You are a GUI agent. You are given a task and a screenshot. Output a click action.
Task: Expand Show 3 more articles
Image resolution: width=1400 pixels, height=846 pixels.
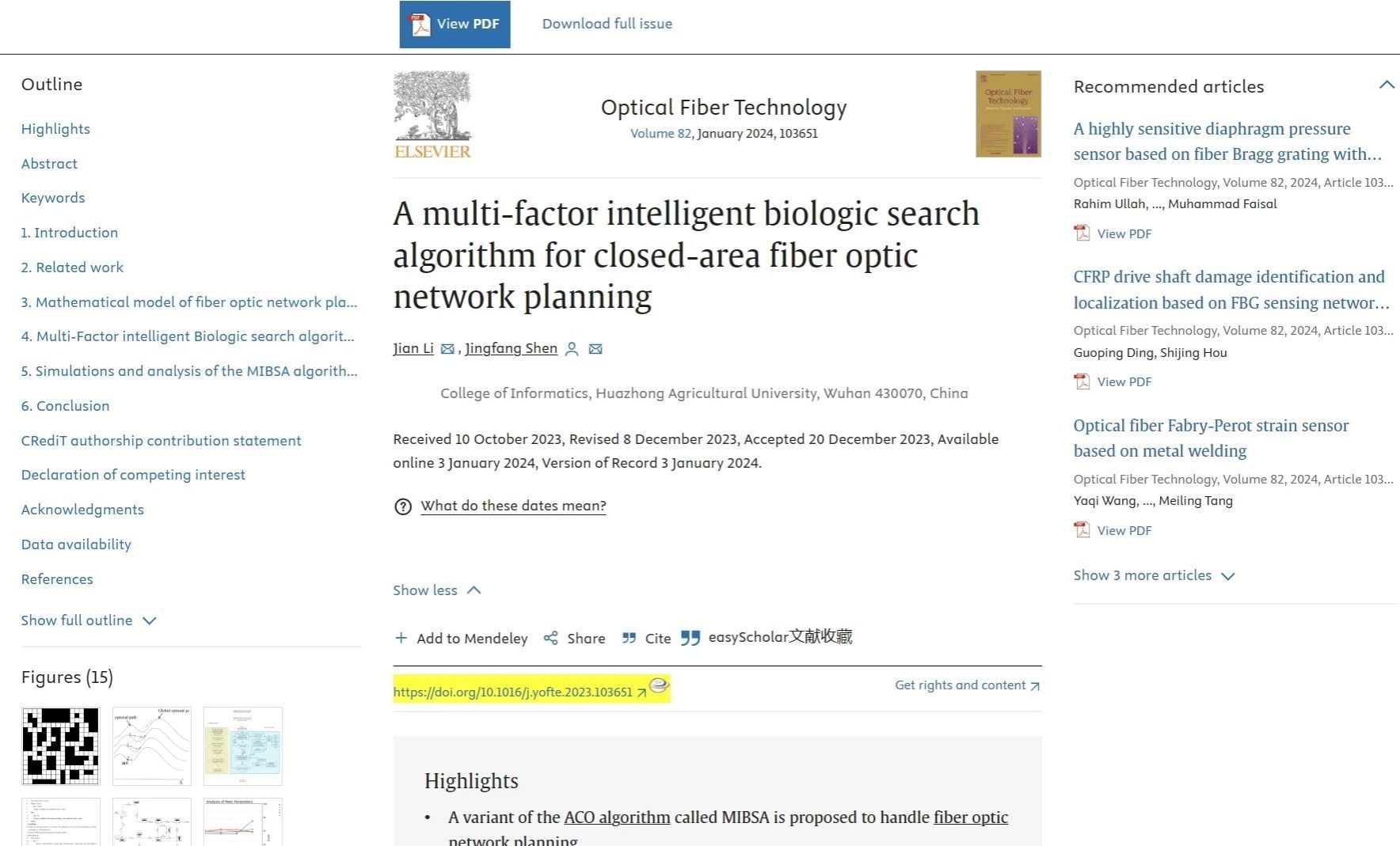(1154, 575)
